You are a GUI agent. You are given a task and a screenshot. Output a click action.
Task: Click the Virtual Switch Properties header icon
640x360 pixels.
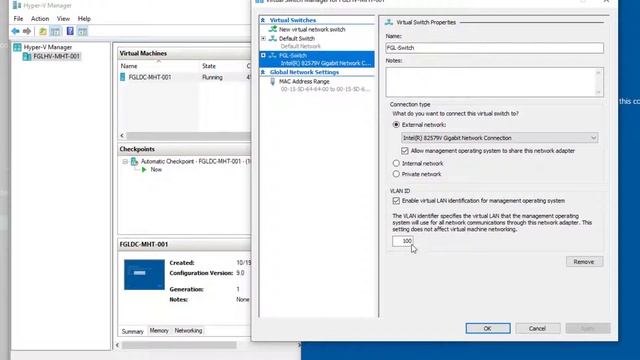(x=389, y=22)
